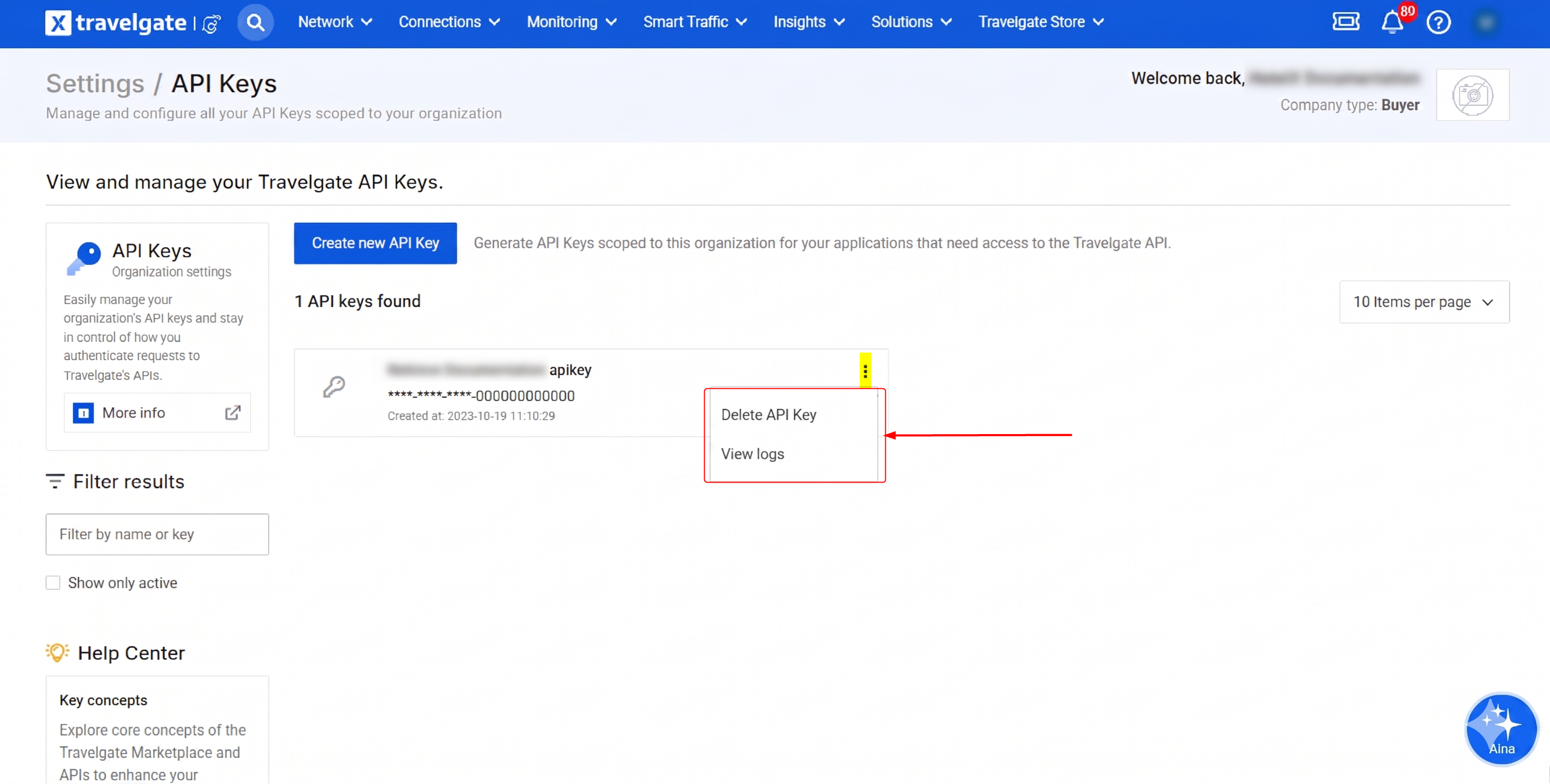The image size is (1550, 784).
Task: Click the three-dot menu on the apikey card
Action: 865,371
